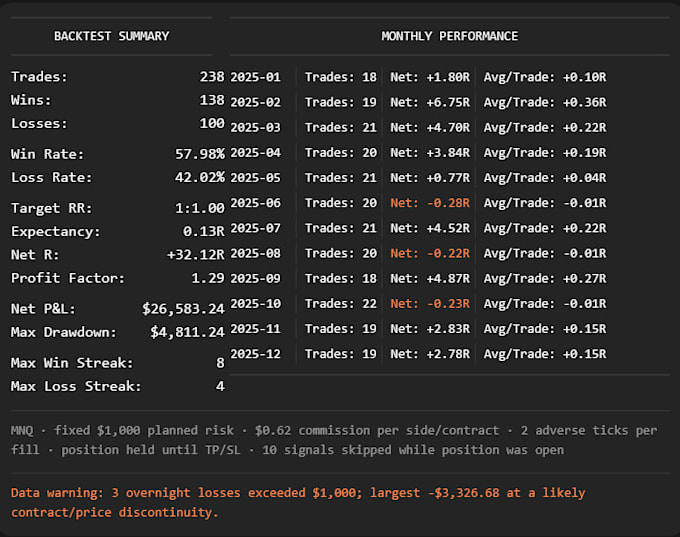The image size is (680, 537).
Task: Select the Trades total value 238
Action: [212, 77]
